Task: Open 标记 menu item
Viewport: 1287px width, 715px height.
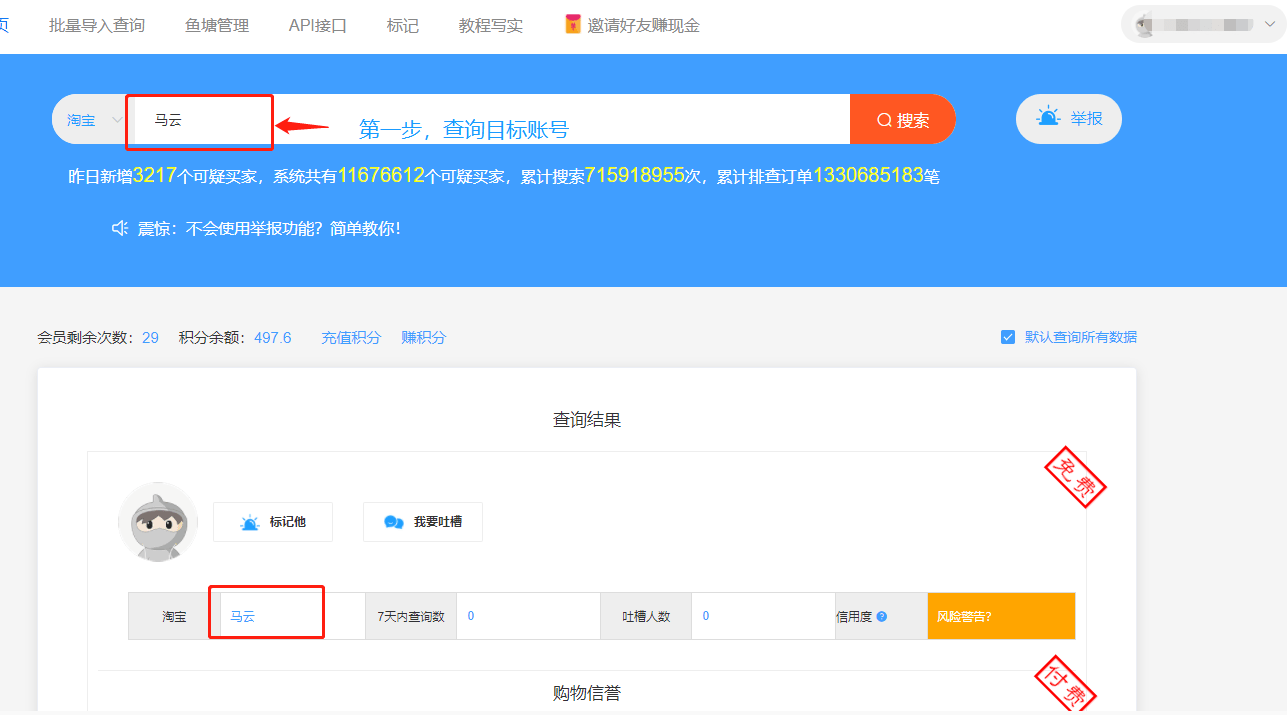Action: (x=403, y=26)
